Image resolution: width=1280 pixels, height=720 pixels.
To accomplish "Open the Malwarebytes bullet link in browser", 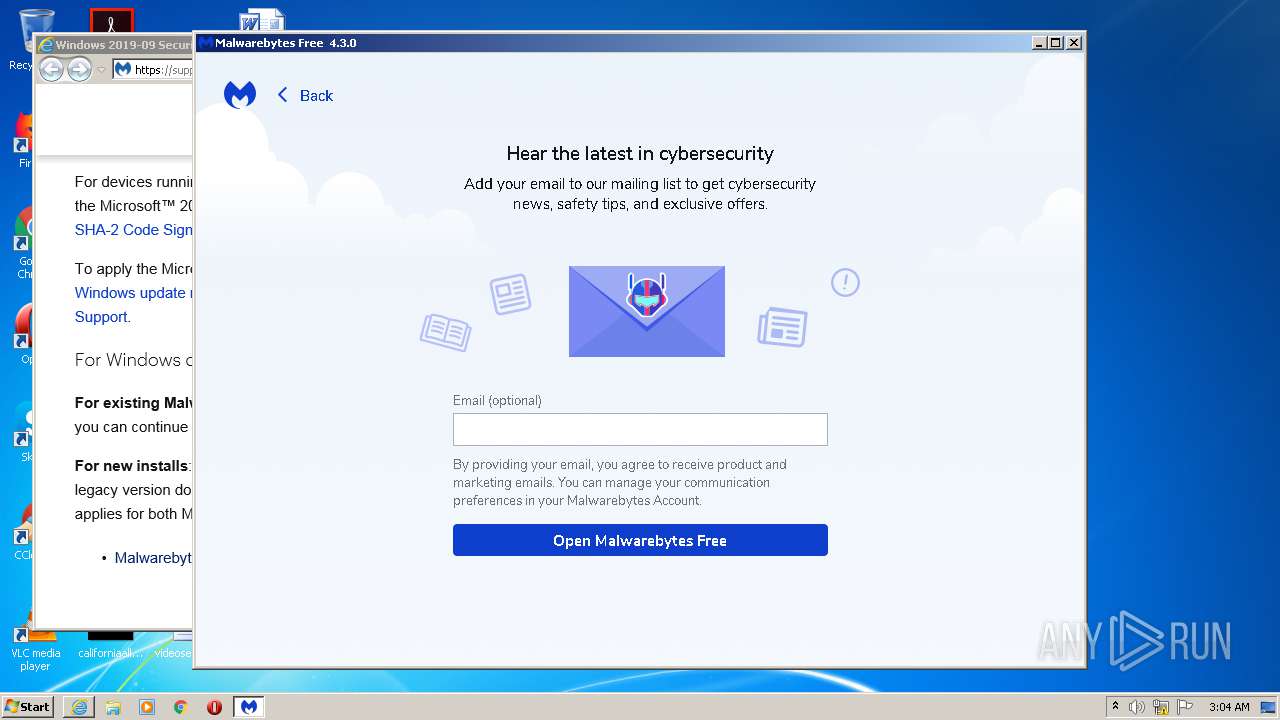I will click(153, 558).
